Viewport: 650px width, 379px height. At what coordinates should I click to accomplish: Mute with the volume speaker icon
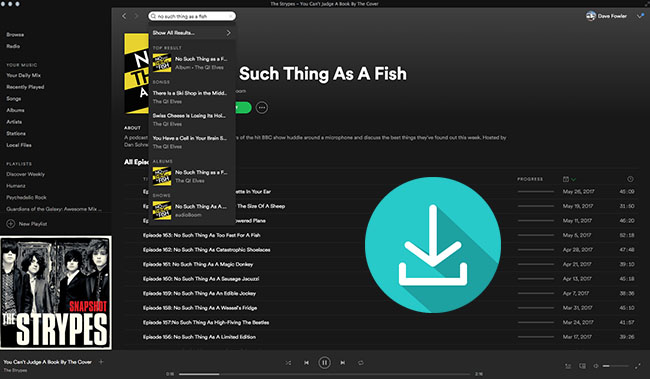[596, 366]
